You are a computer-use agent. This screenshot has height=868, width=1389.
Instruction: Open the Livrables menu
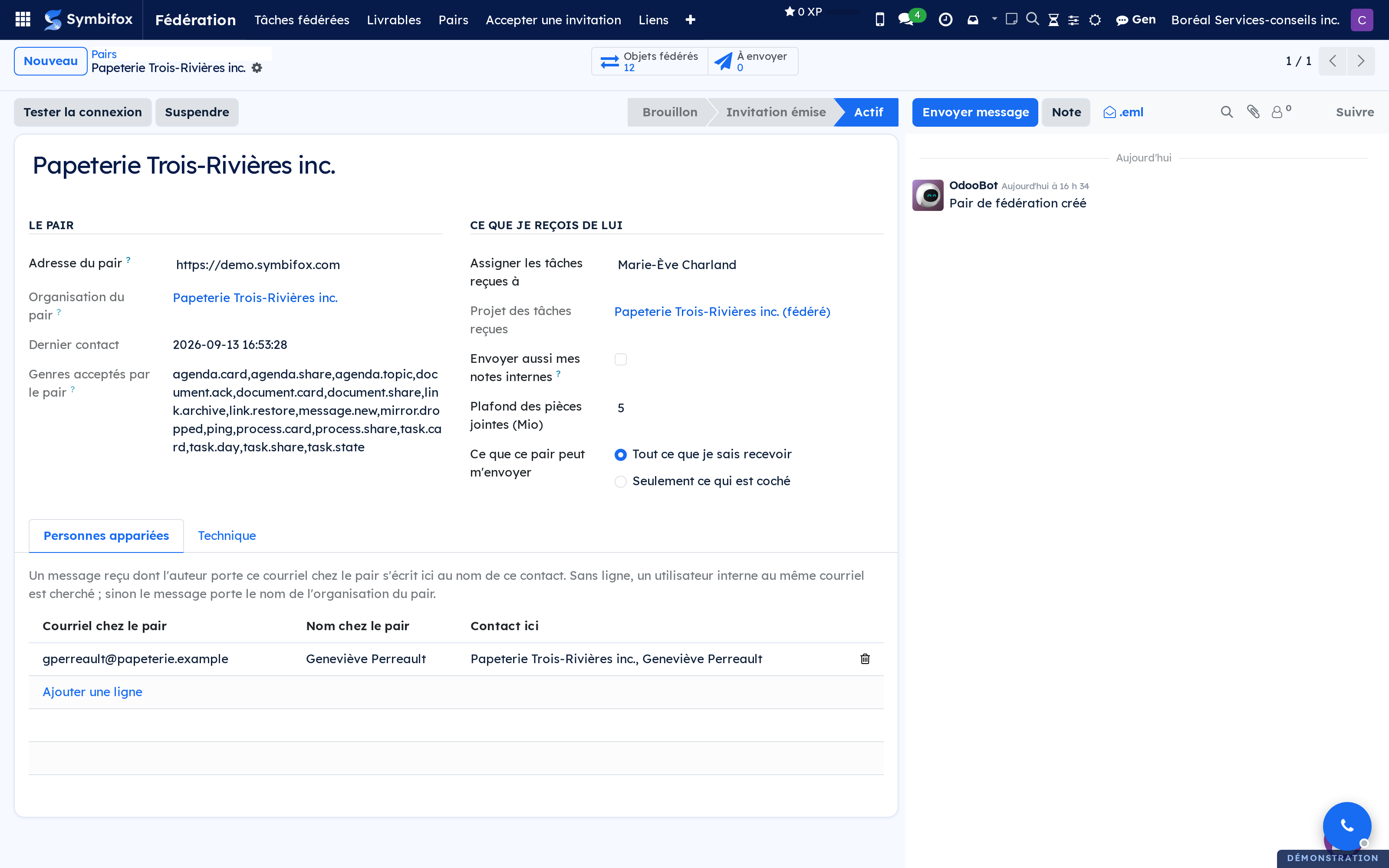(x=394, y=20)
